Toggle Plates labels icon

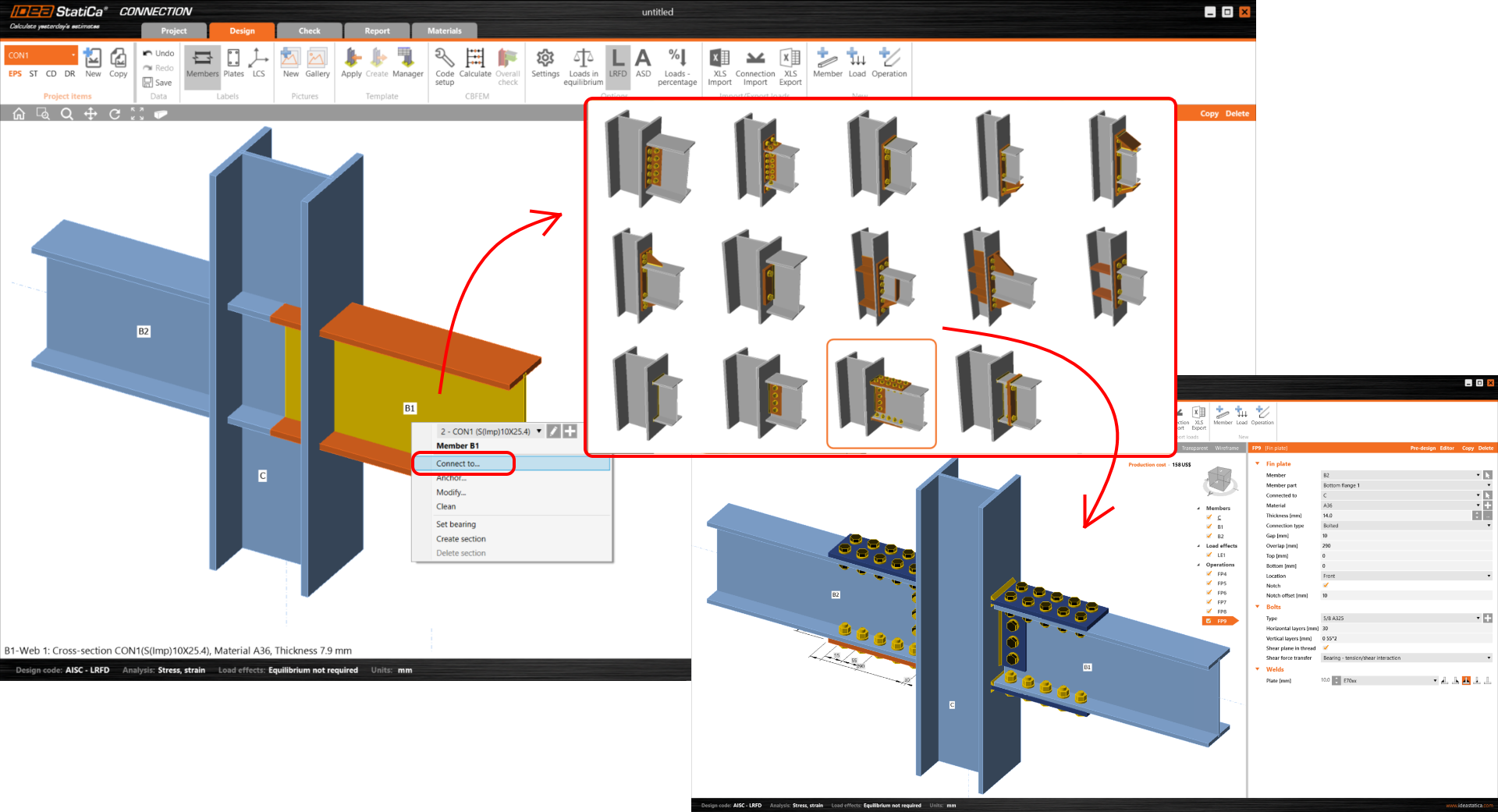[x=233, y=63]
